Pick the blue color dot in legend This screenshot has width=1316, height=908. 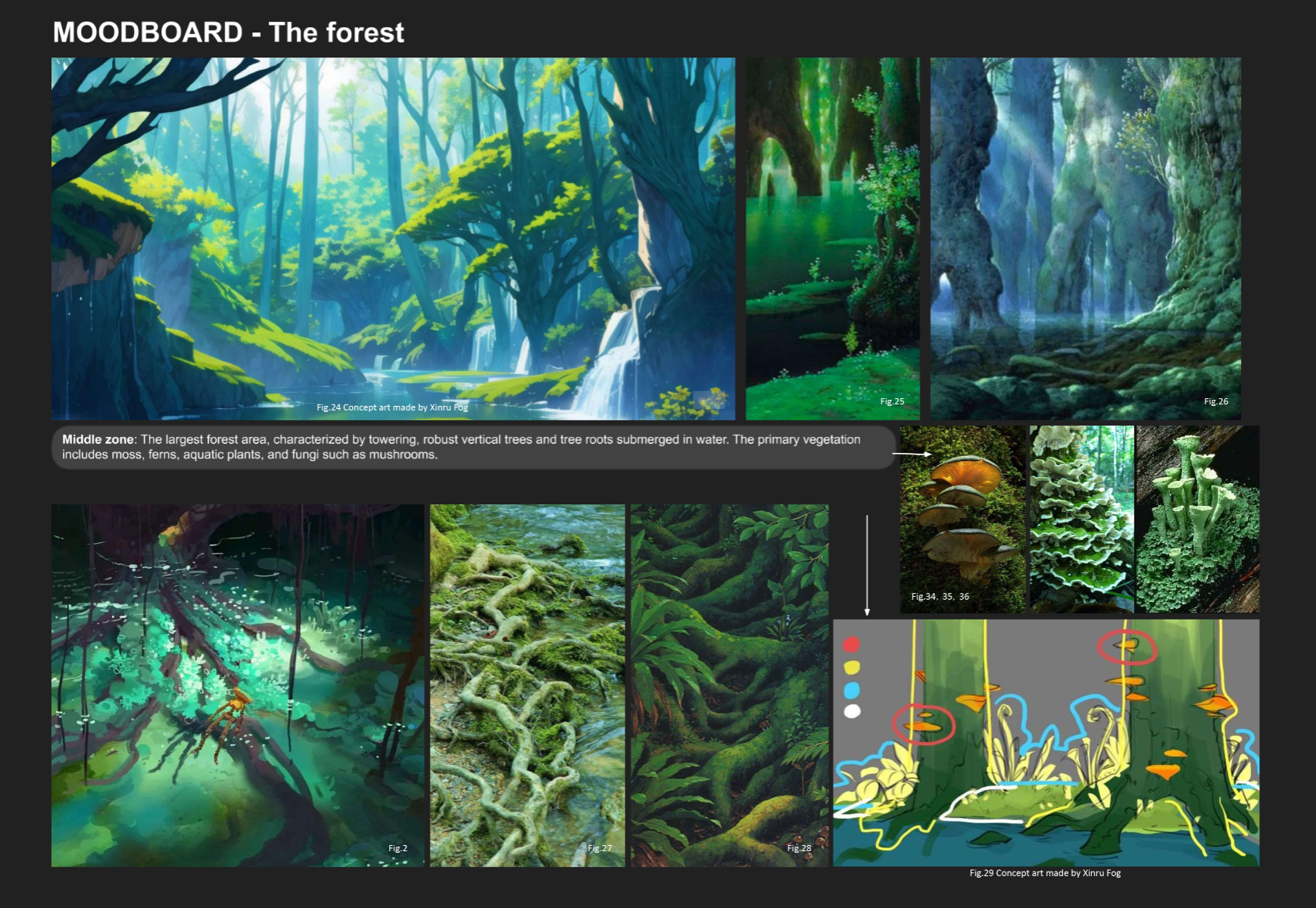point(852,690)
